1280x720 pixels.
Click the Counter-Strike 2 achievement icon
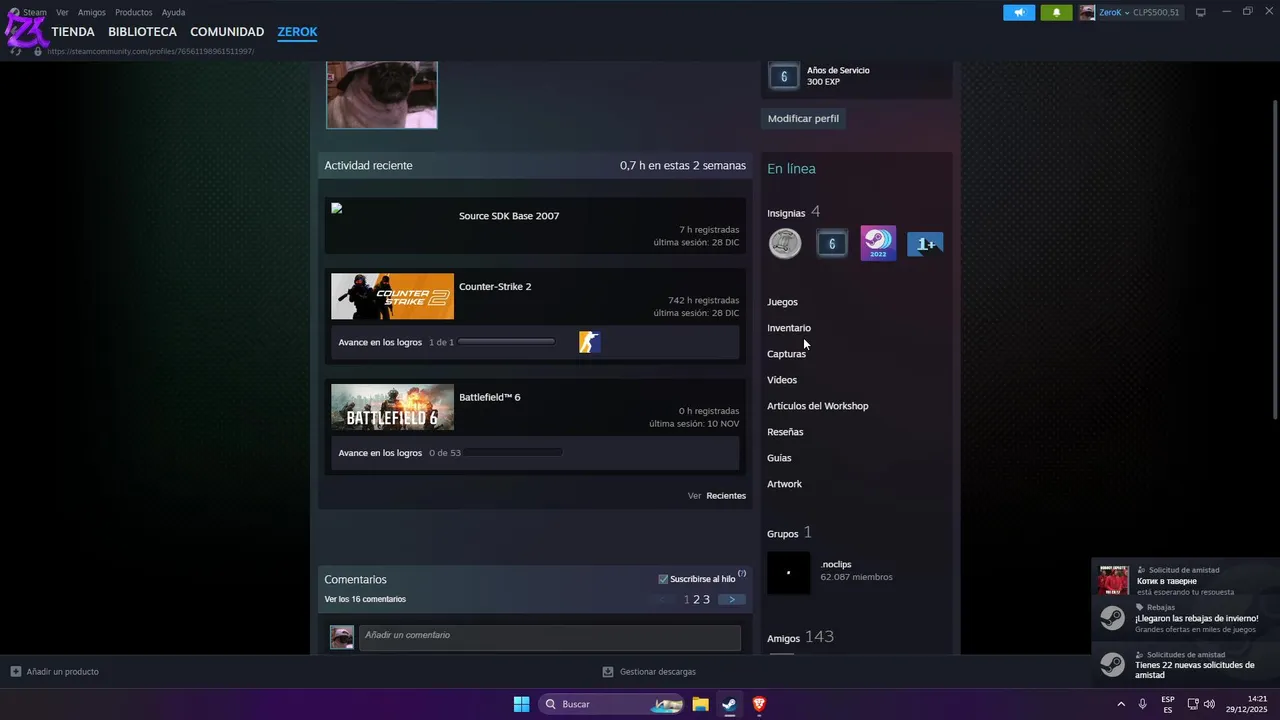pos(590,342)
